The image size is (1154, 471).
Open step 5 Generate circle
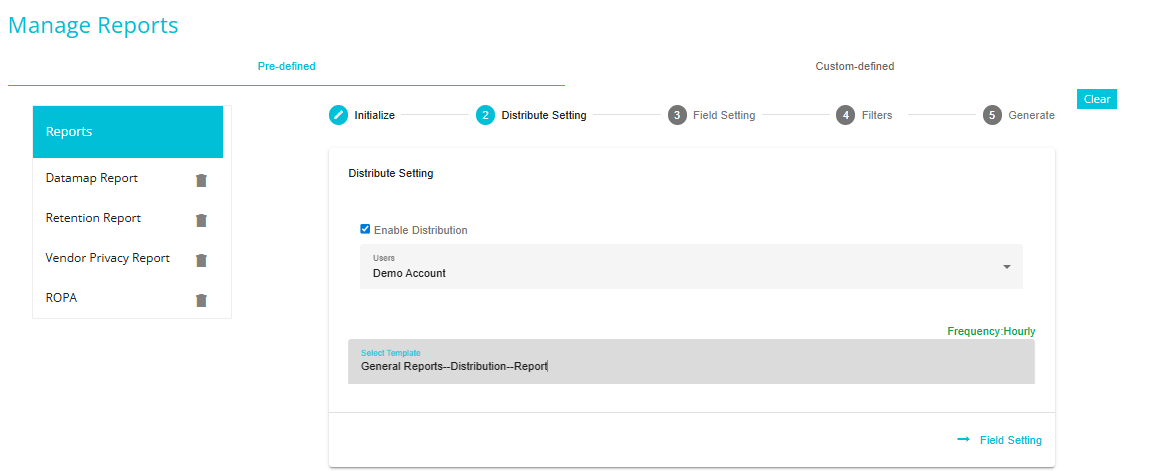(x=992, y=115)
